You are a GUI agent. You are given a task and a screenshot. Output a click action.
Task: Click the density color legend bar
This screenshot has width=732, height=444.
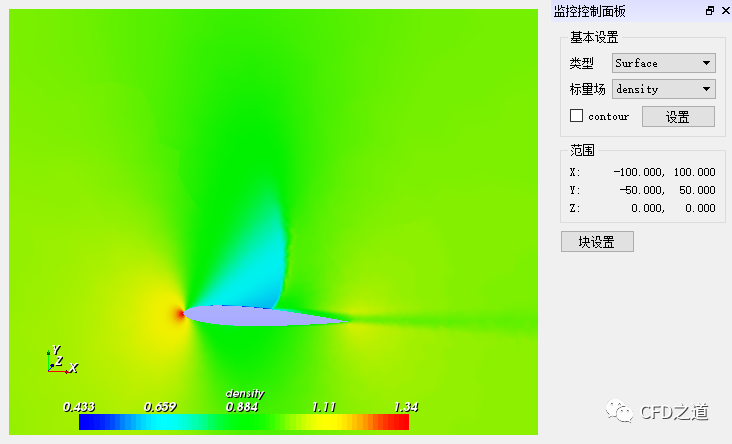(x=244, y=422)
